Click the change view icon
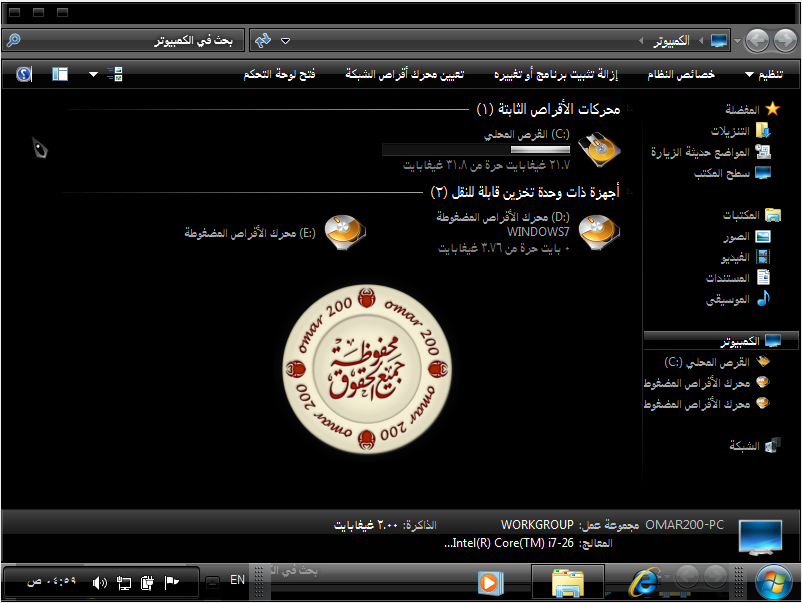The image size is (802, 603). [x=115, y=74]
